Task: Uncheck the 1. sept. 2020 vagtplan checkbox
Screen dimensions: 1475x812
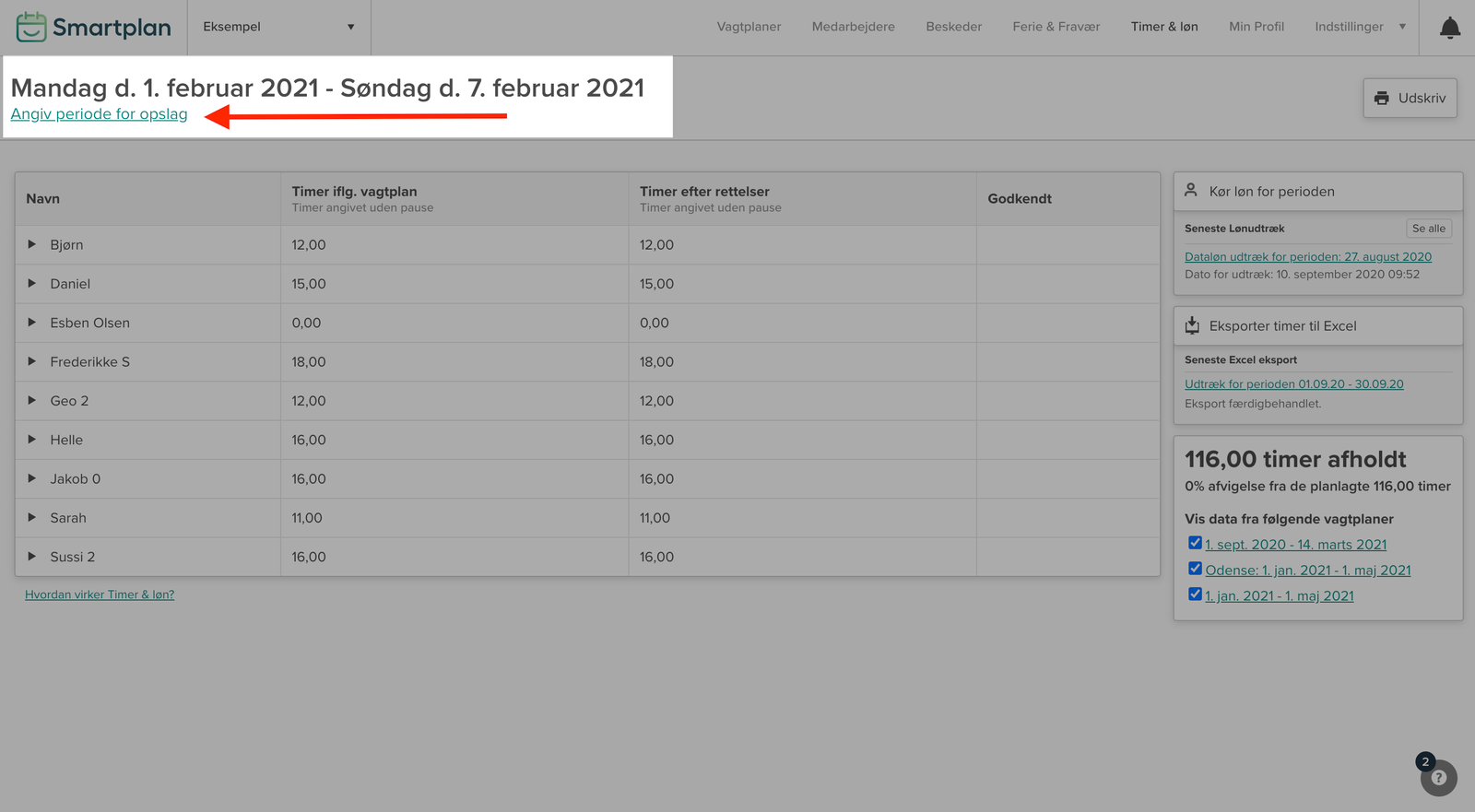Action: coord(1195,543)
